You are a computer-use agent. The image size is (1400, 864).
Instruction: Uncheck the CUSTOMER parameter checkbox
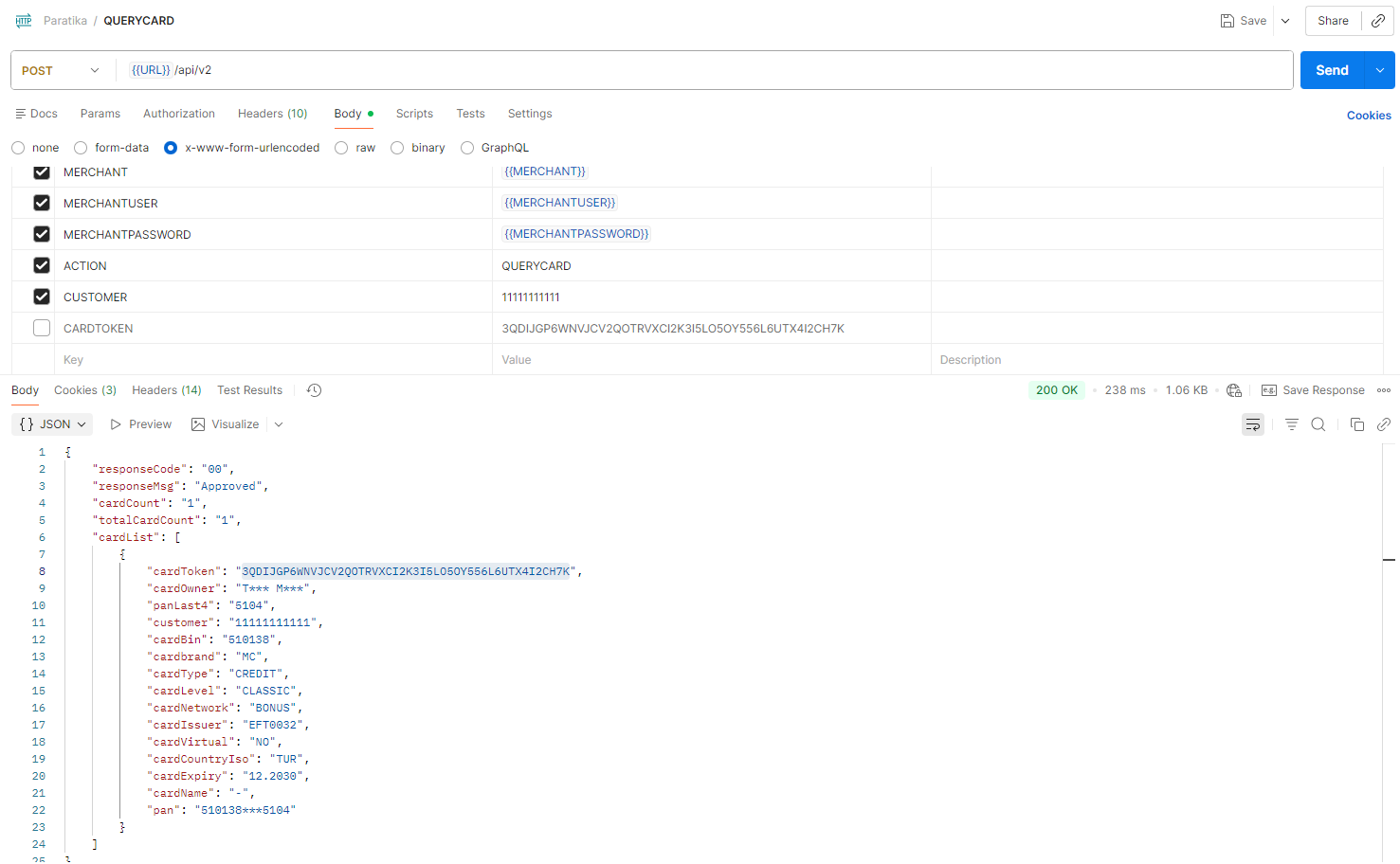tap(42, 297)
